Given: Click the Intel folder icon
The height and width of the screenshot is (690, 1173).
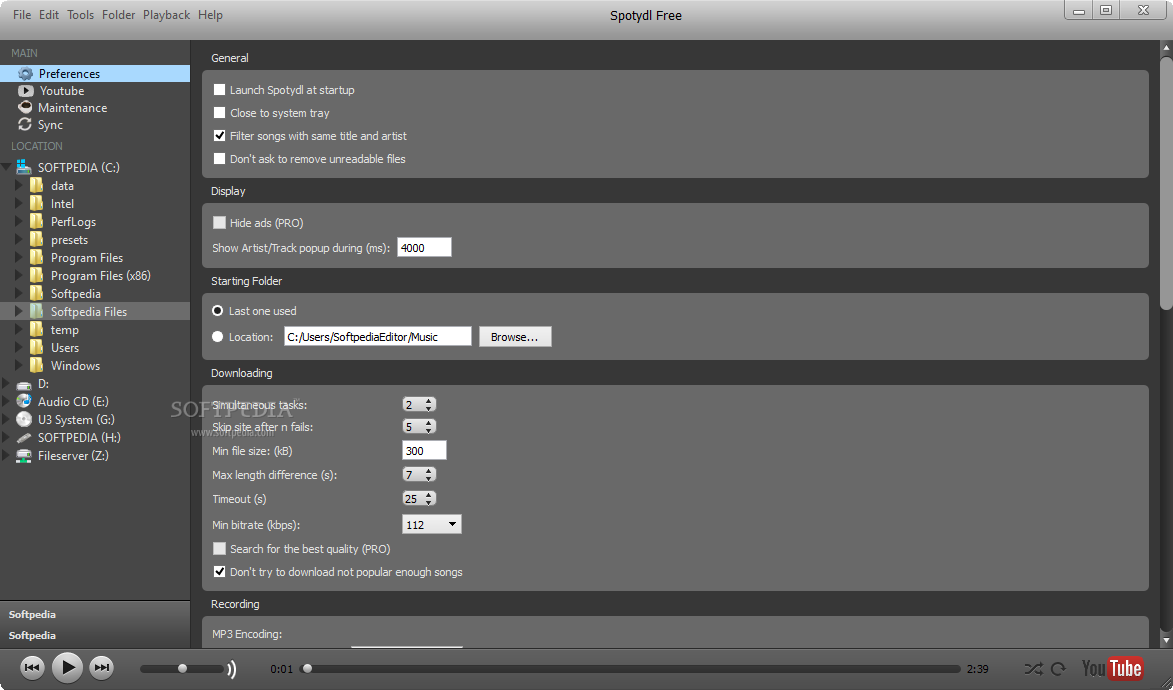Looking at the screenshot, I should click(36, 204).
